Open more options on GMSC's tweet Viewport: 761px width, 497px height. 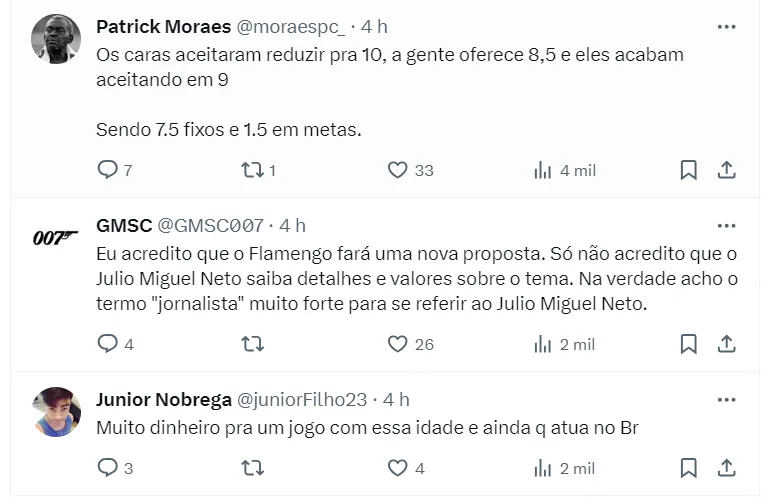[x=727, y=226]
